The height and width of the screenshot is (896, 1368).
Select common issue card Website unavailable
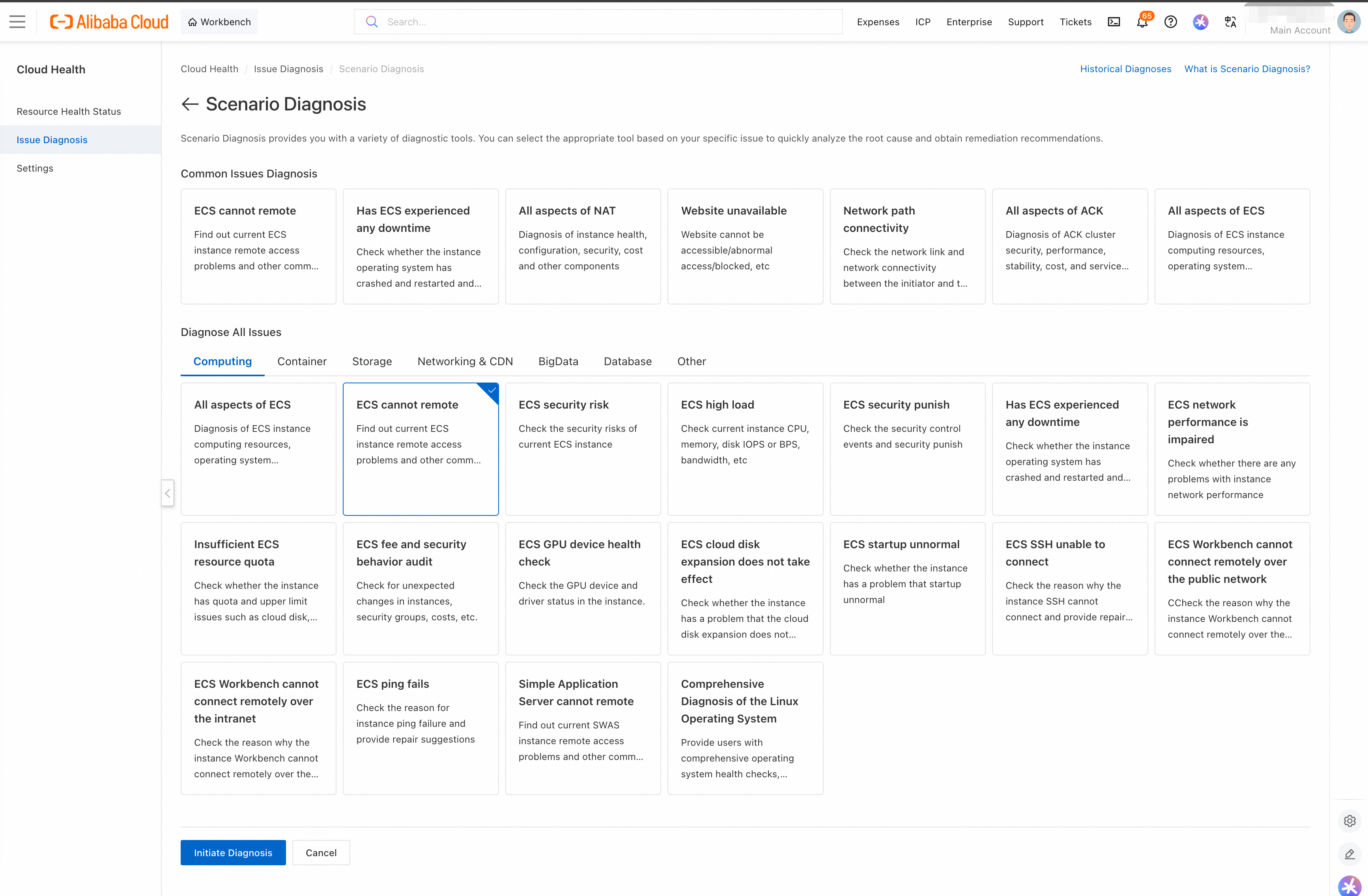tap(745, 246)
